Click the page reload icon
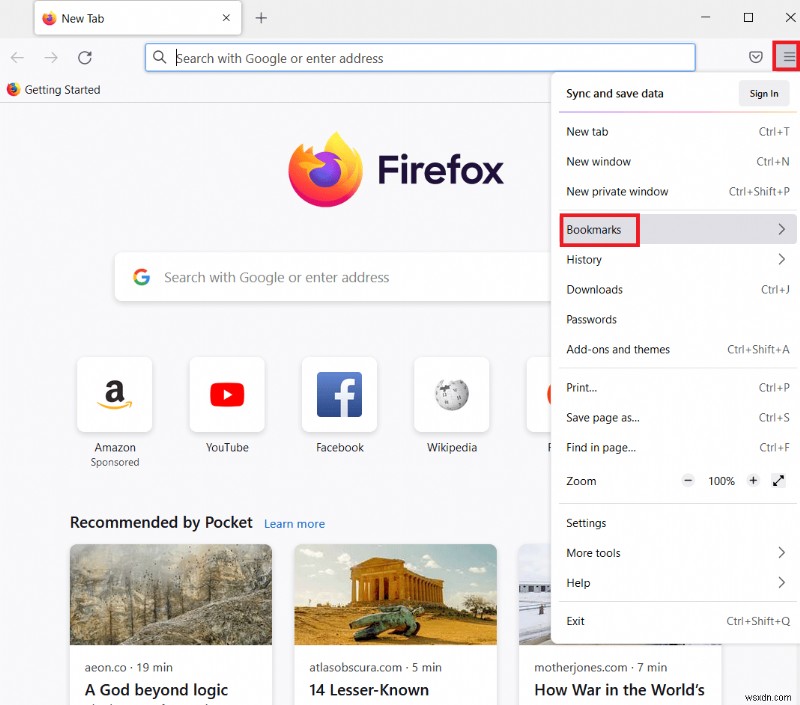The height and width of the screenshot is (705, 800). [x=84, y=57]
